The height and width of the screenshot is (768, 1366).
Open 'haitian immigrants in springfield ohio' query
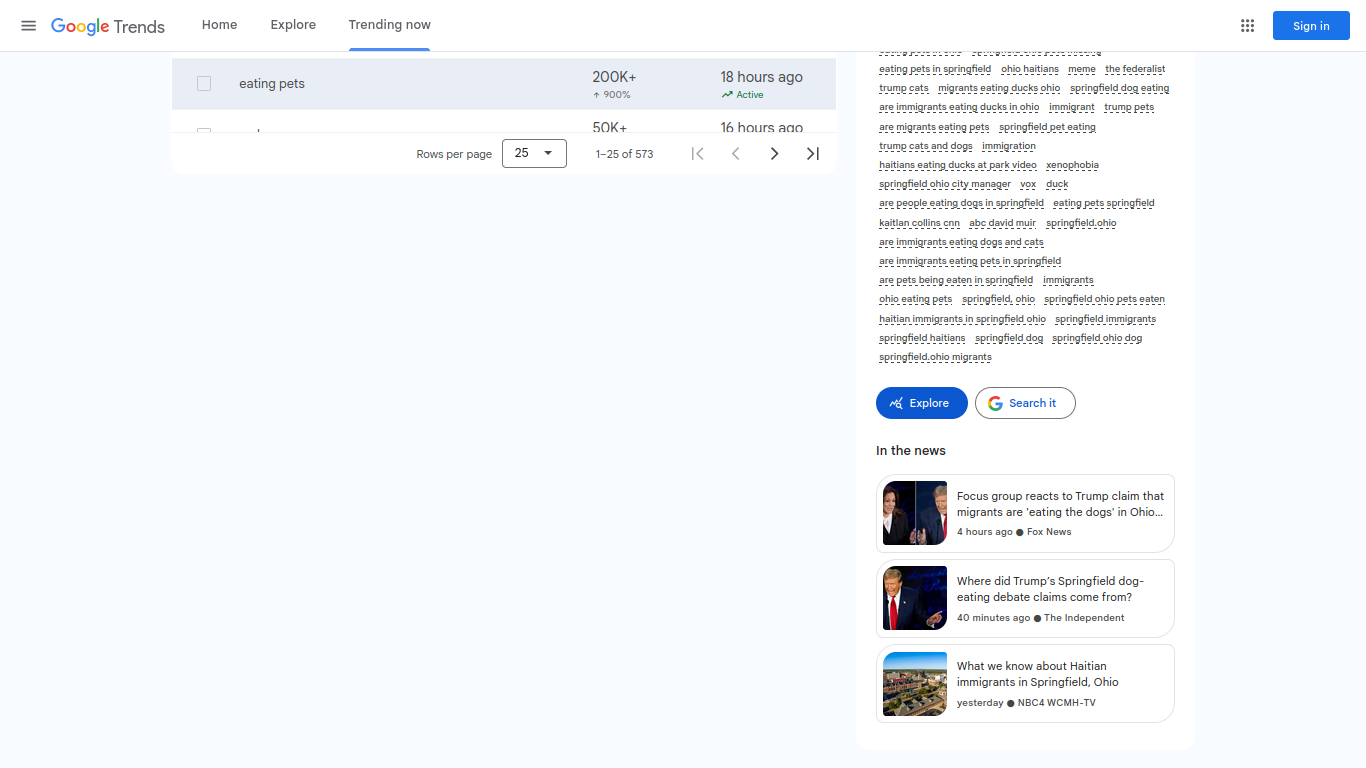tap(962, 319)
